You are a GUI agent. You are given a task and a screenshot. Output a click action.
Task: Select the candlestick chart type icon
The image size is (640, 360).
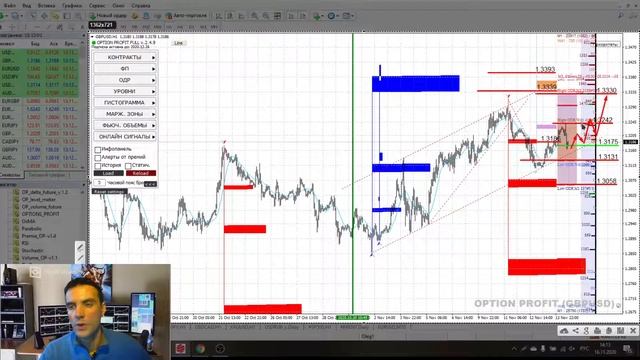click(x=230, y=16)
